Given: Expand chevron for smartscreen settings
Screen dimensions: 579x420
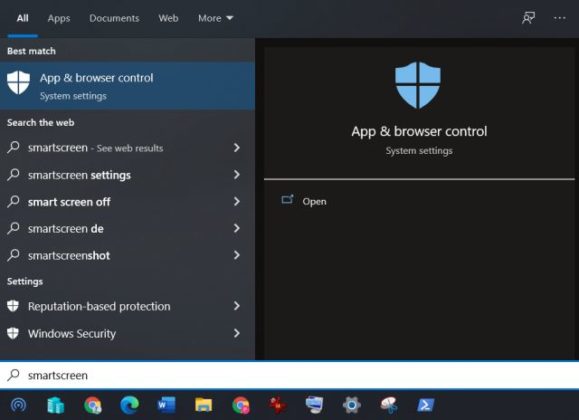Looking at the screenshot, I should click(237, 174).
